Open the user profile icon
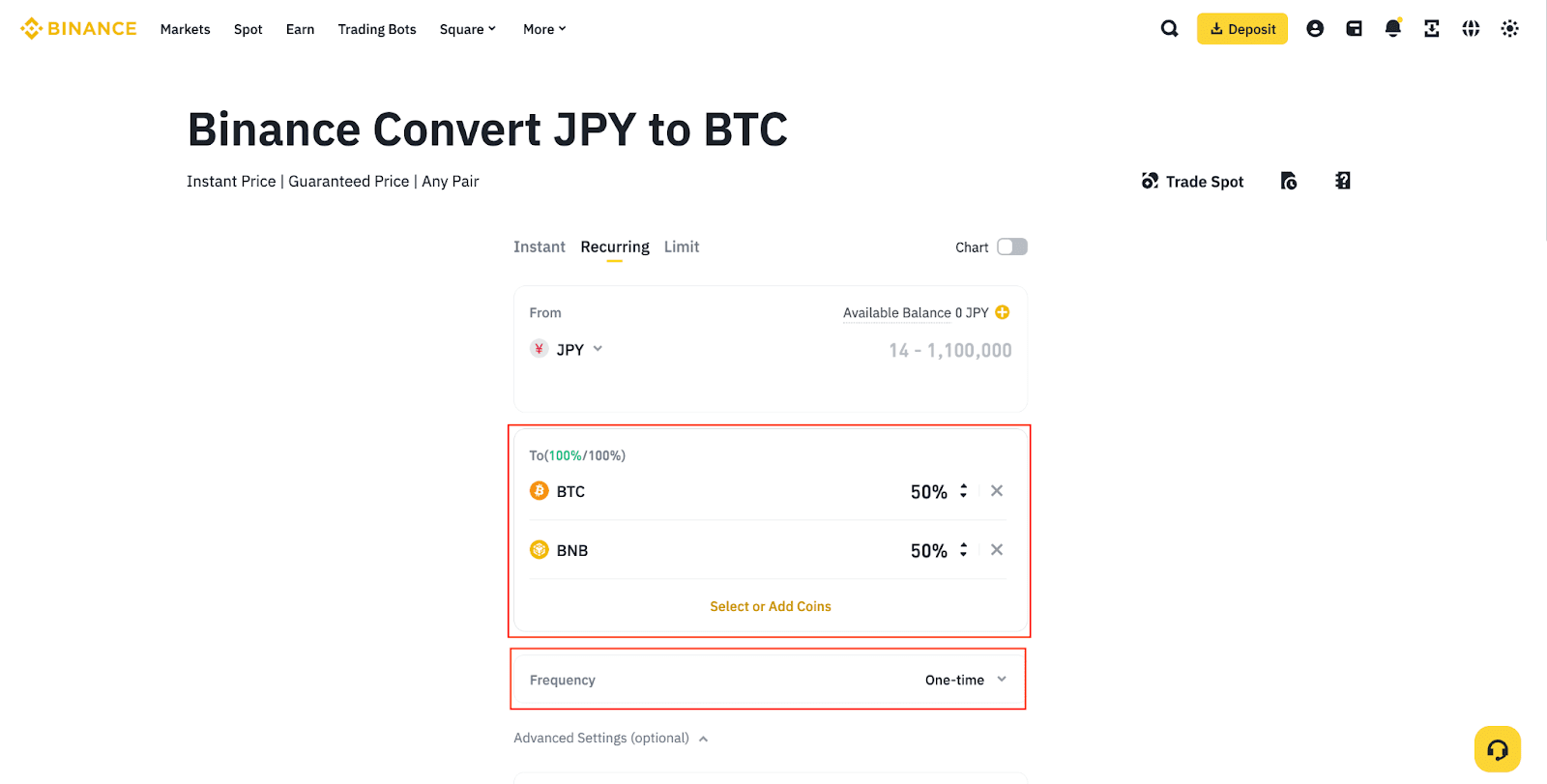Viewport: 1547px width, 784px height. (x=1315, y=29)
